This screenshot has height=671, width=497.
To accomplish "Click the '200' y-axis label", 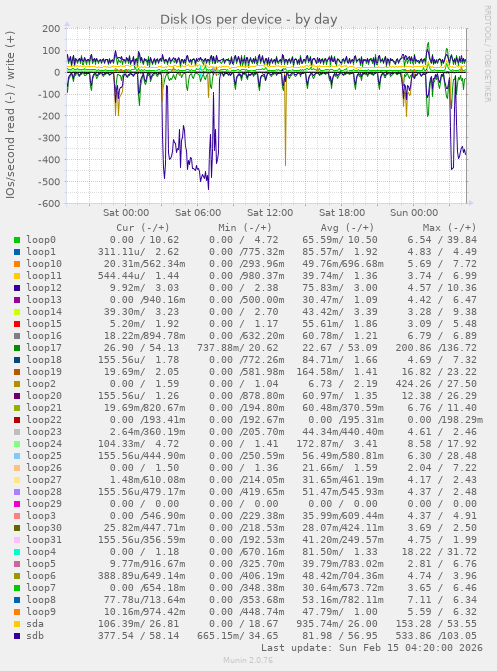I will pos(51,29).
